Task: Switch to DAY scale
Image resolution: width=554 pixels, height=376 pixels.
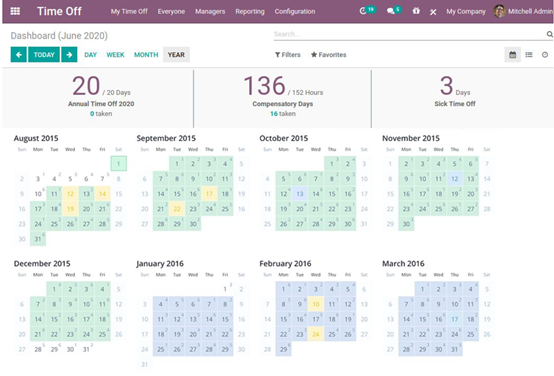Action: click(90, 55)
